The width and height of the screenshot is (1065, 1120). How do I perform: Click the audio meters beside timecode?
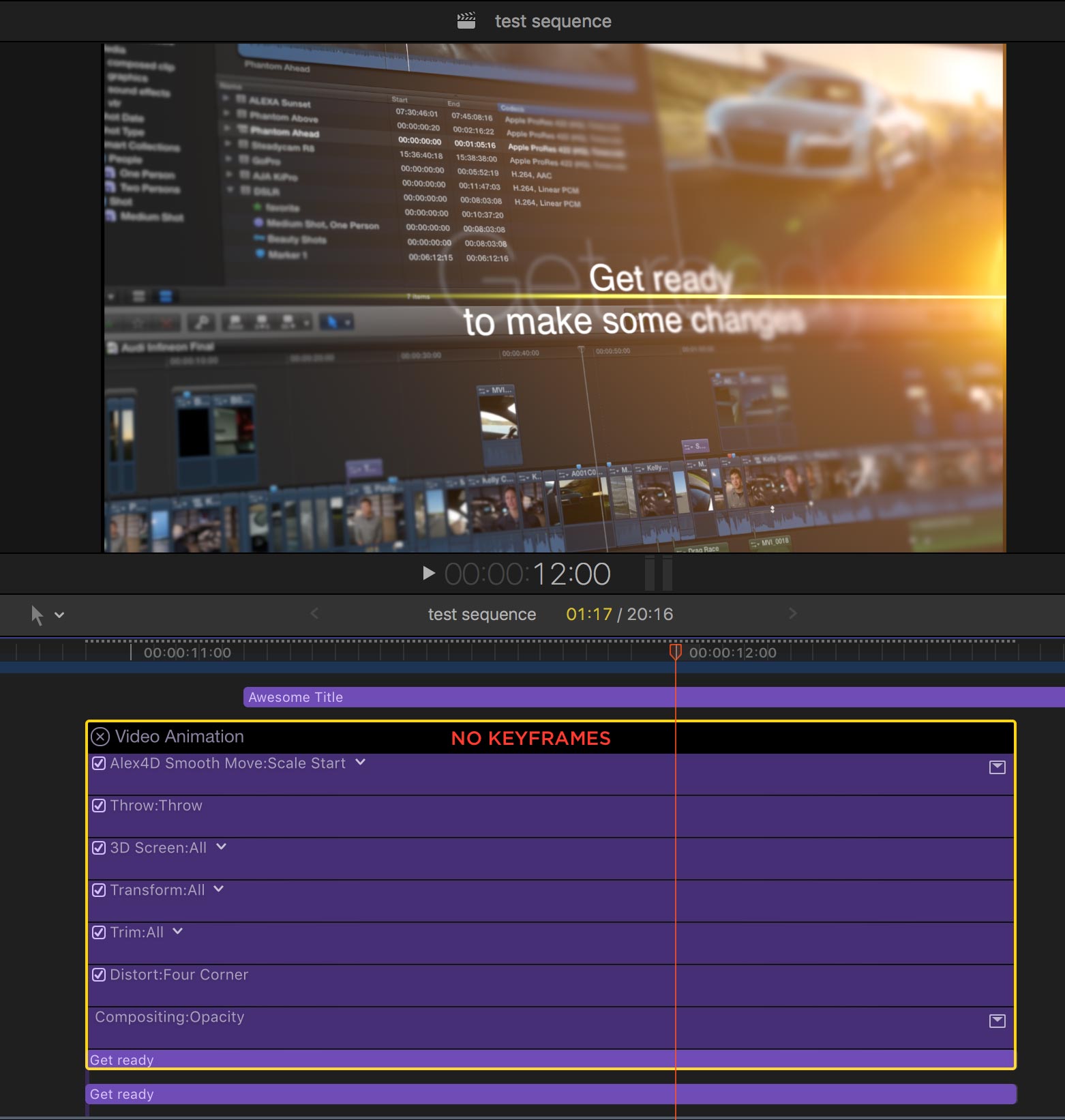659,573
